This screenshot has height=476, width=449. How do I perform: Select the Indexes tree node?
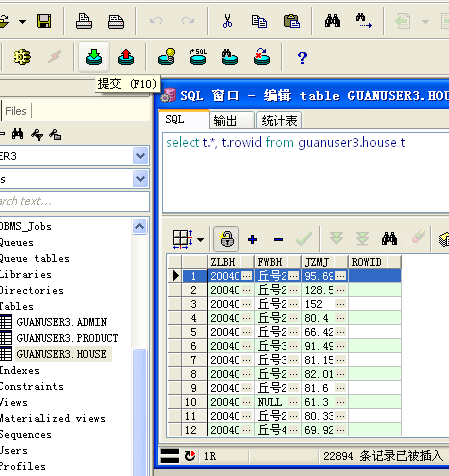(x=20, y=370)
